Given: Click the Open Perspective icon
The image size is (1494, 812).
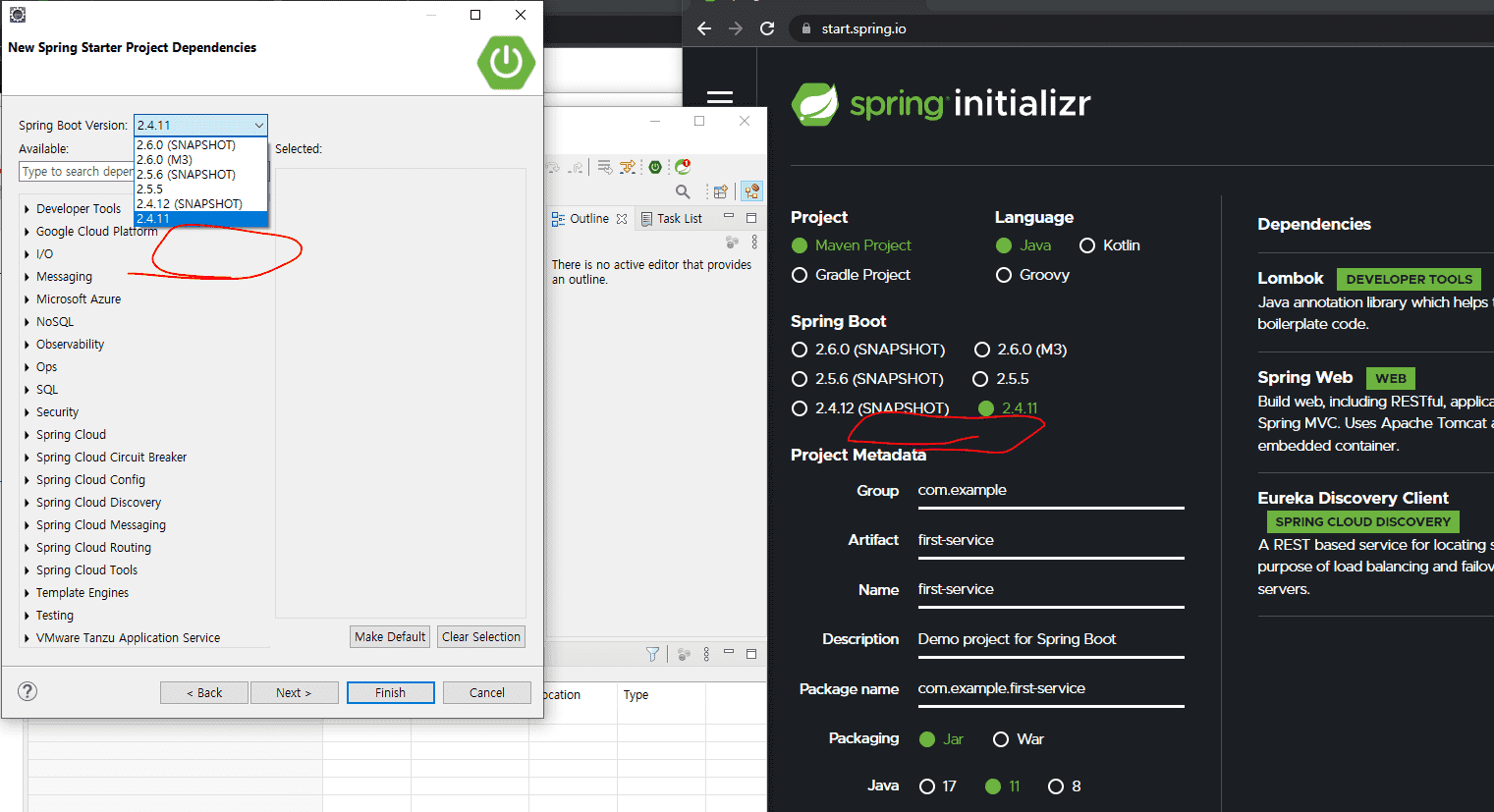Looking at the screenshot, I should coord(721,191).
